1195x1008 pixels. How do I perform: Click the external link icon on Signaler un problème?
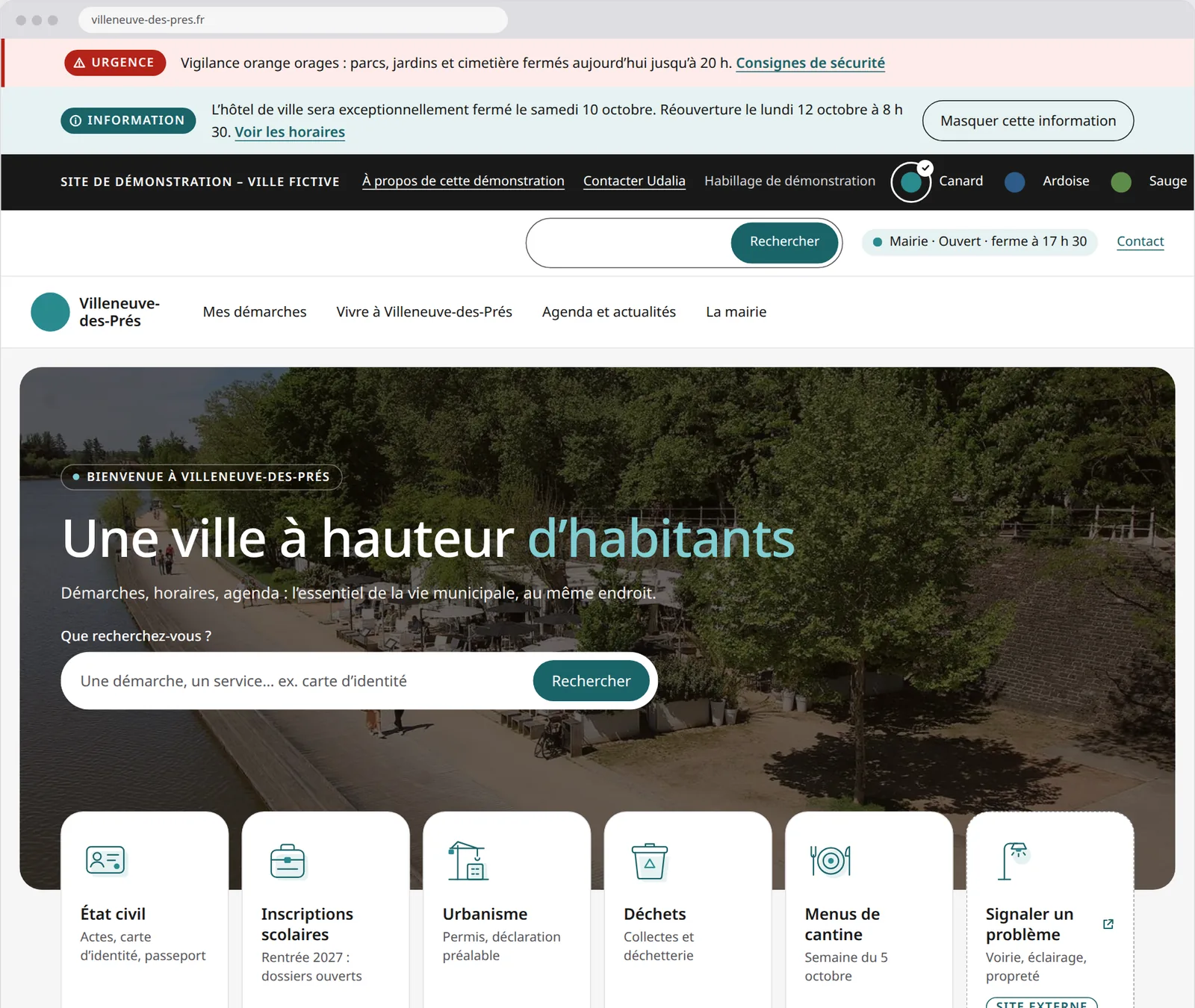(x=1108, y=924)
